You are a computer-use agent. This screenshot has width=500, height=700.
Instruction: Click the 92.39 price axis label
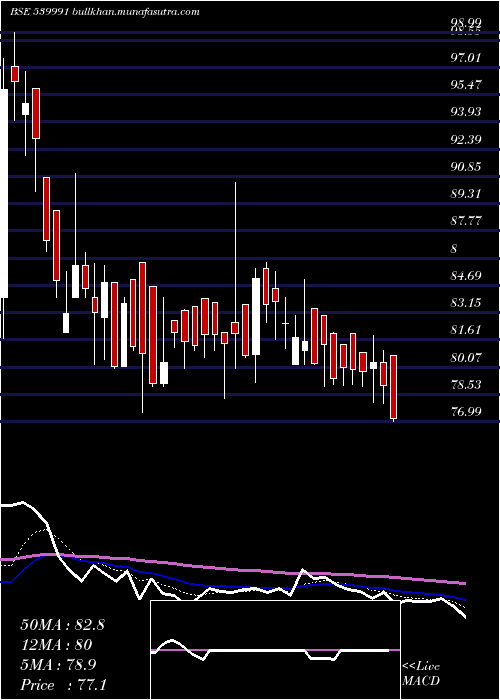(466, 139)
